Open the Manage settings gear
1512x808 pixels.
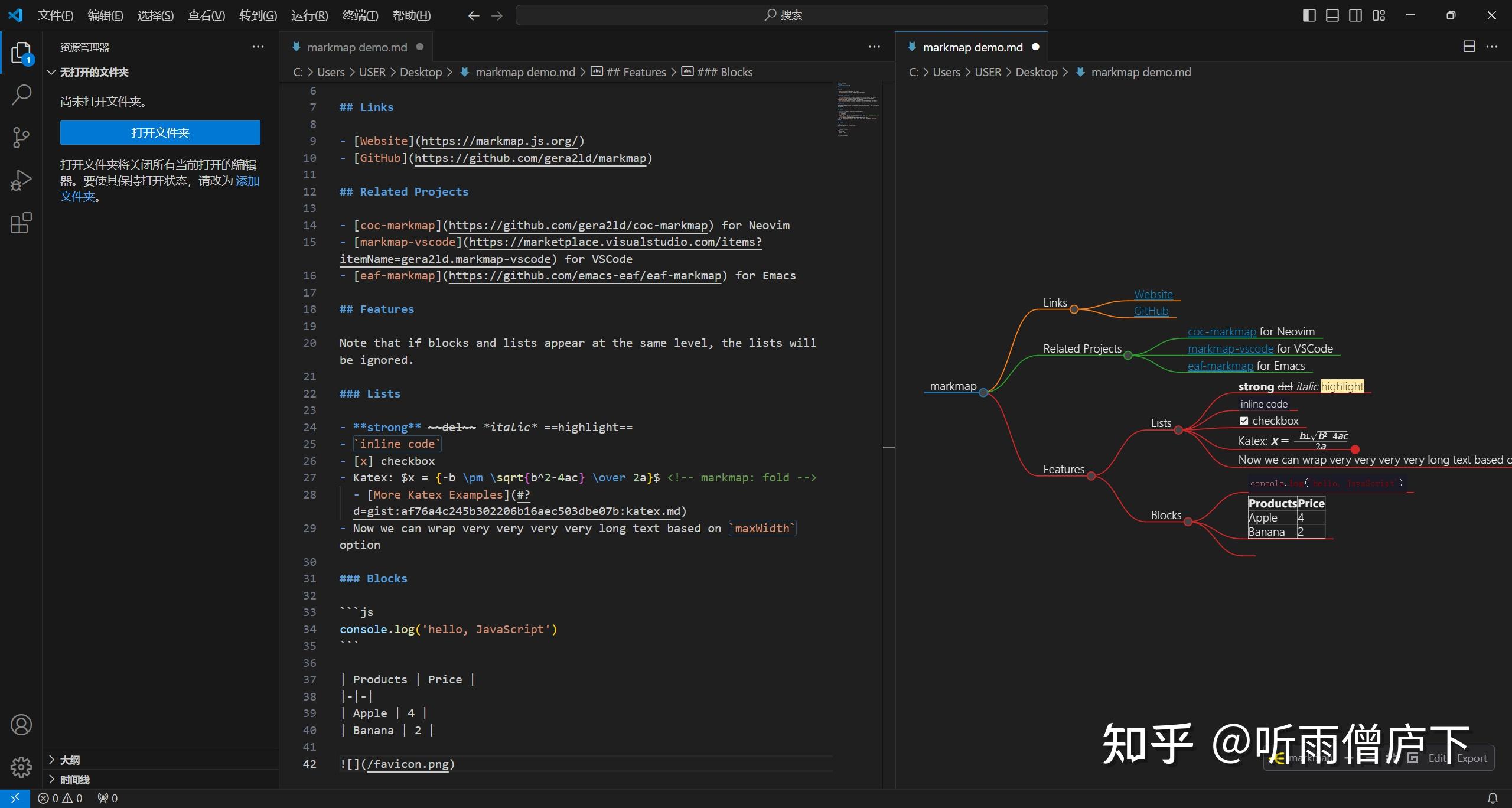[21, 766]
